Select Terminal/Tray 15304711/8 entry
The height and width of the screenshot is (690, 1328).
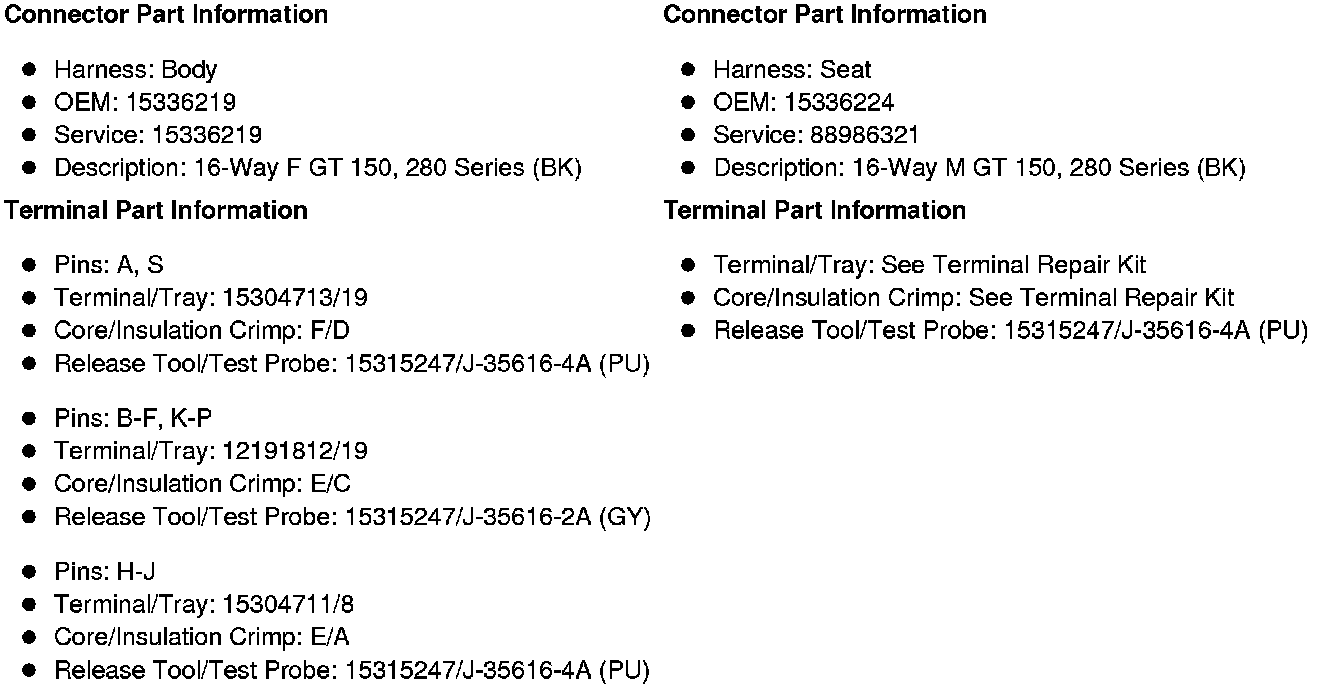pos(204,605)
